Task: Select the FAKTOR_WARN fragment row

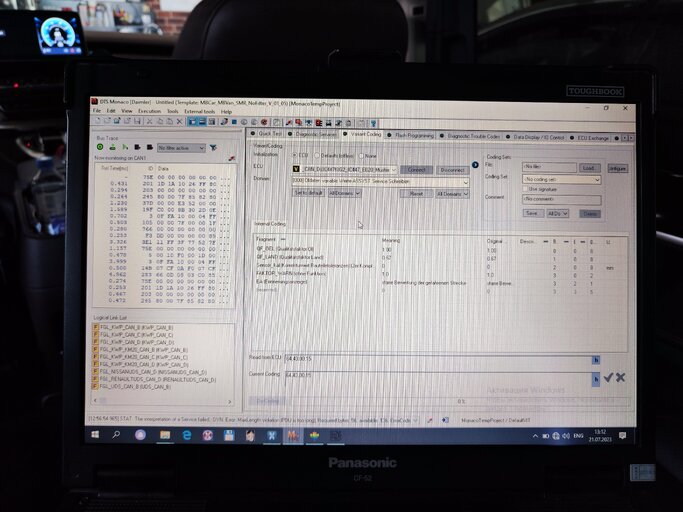Action: 440,275
